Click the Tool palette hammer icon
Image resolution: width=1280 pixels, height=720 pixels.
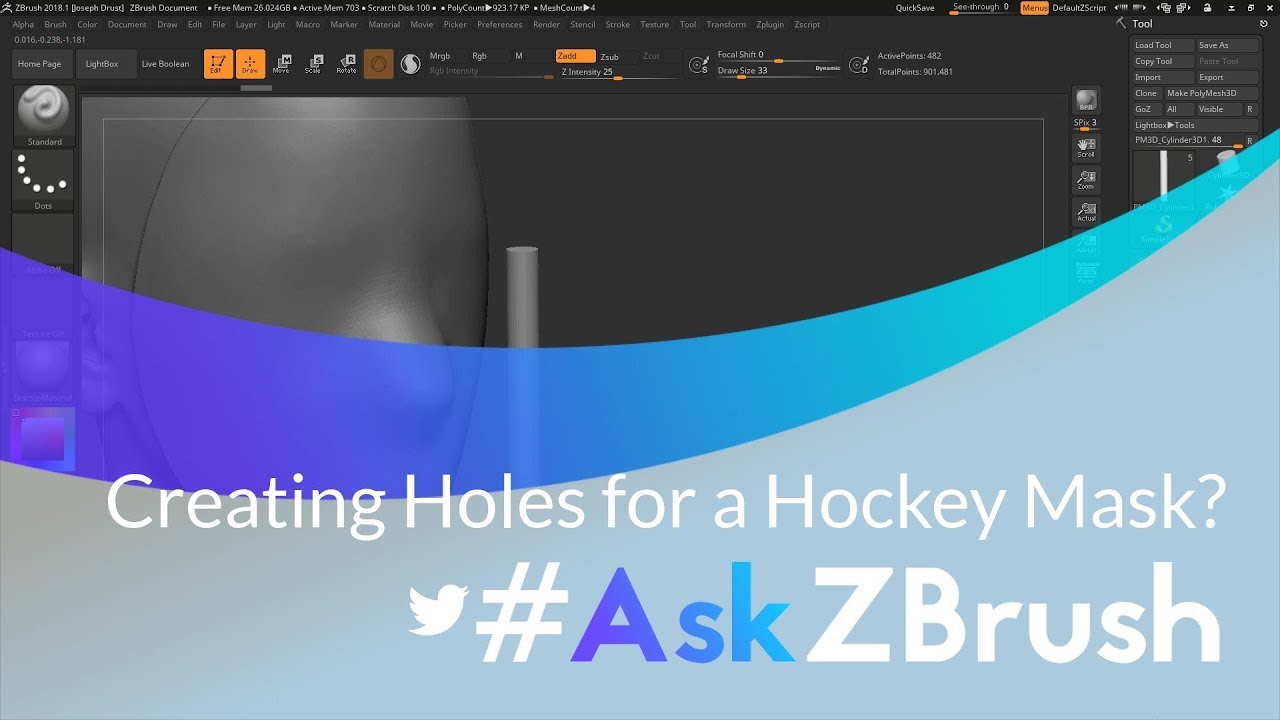(1122, 23)
